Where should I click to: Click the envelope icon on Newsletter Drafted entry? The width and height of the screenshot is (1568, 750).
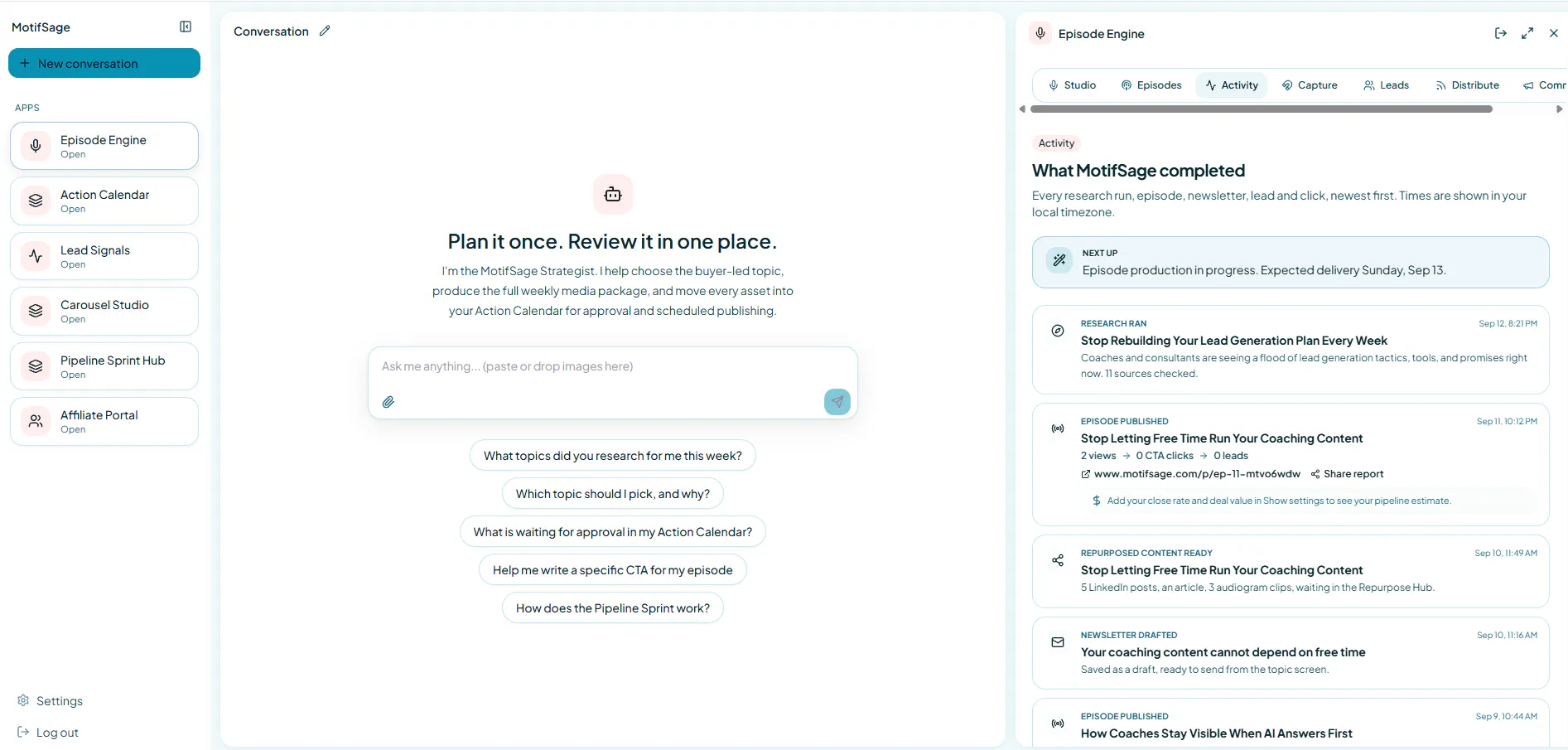[x=1058, y=642]
